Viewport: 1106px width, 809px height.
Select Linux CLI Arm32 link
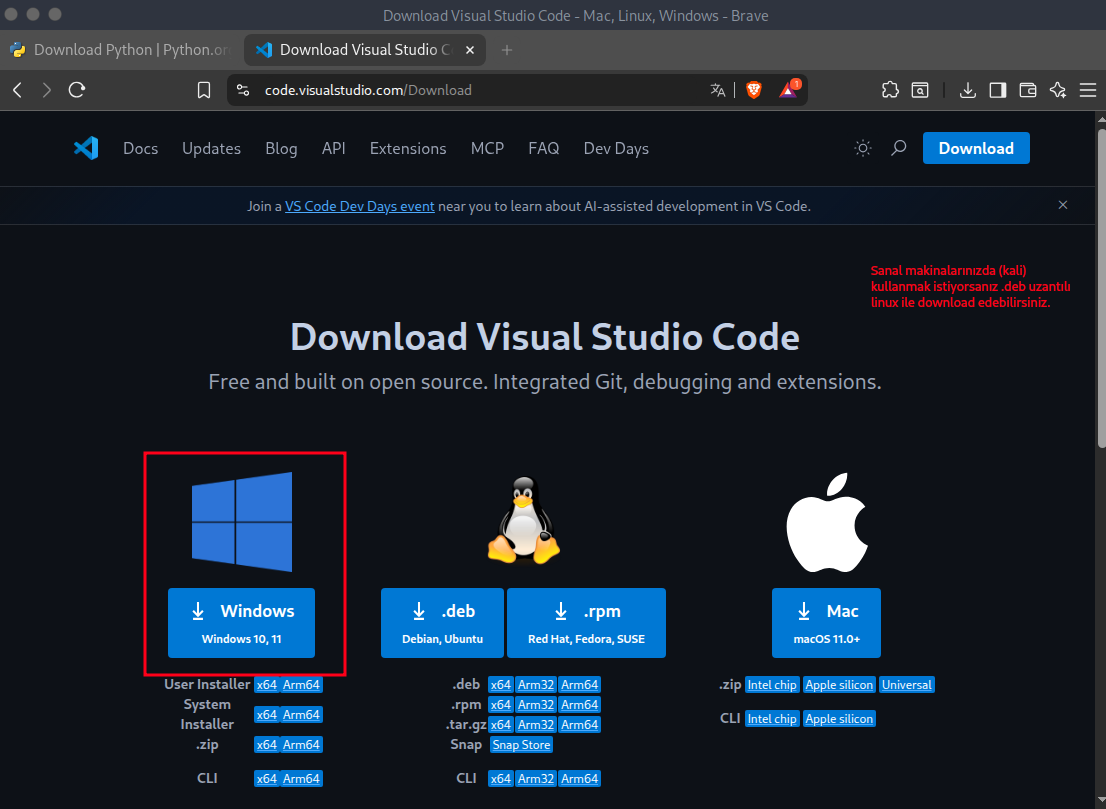536,779
